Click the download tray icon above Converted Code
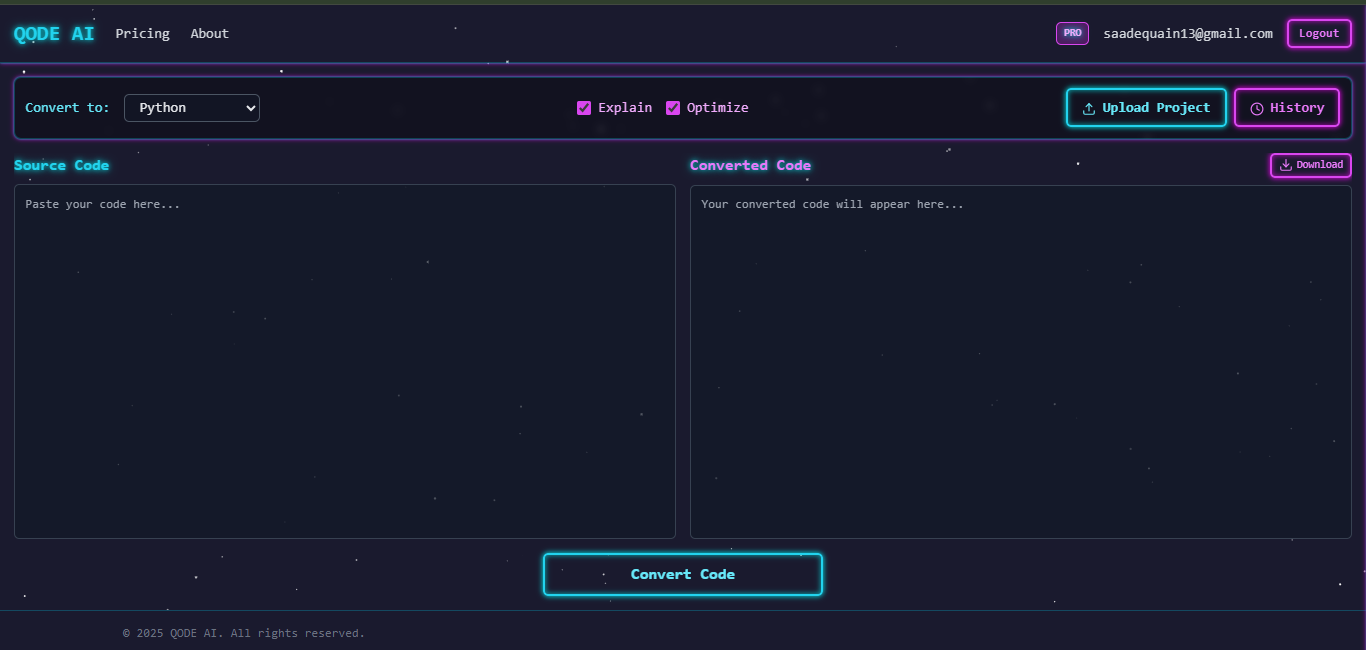The width and height of the screenshot is (1366, 650). 1286,165
